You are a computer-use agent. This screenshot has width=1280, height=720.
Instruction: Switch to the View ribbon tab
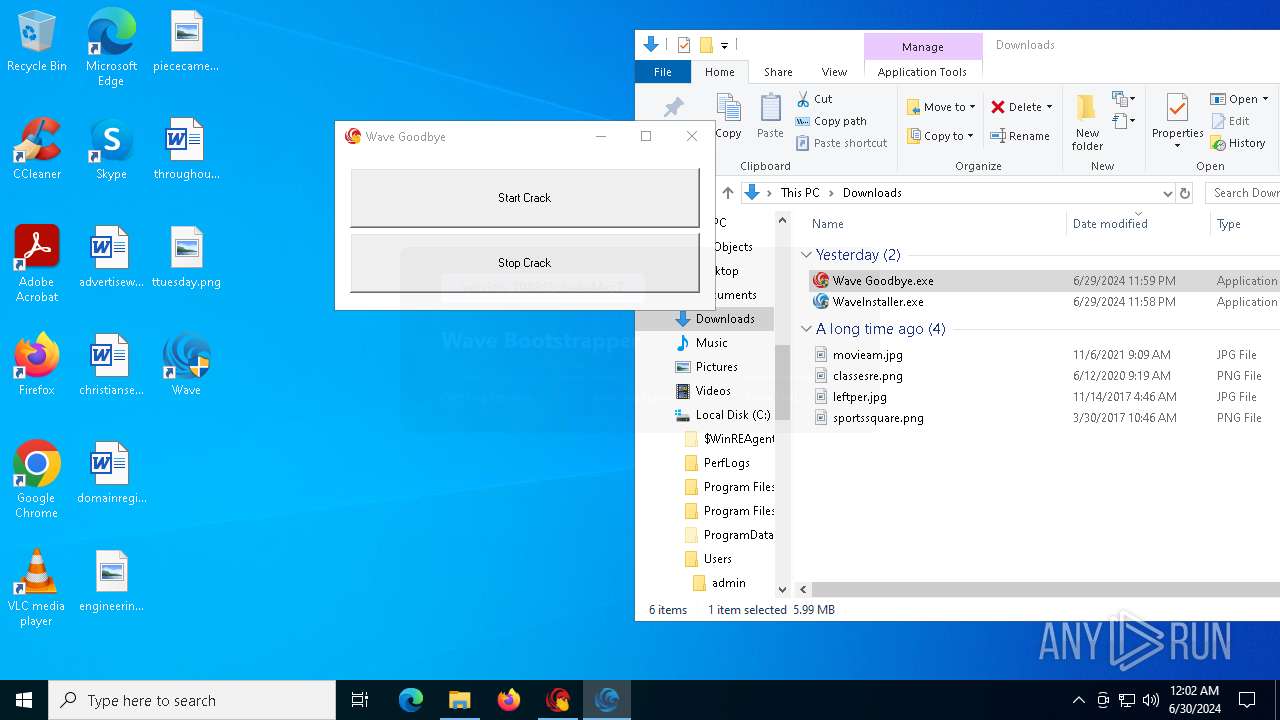pos(834,72)
